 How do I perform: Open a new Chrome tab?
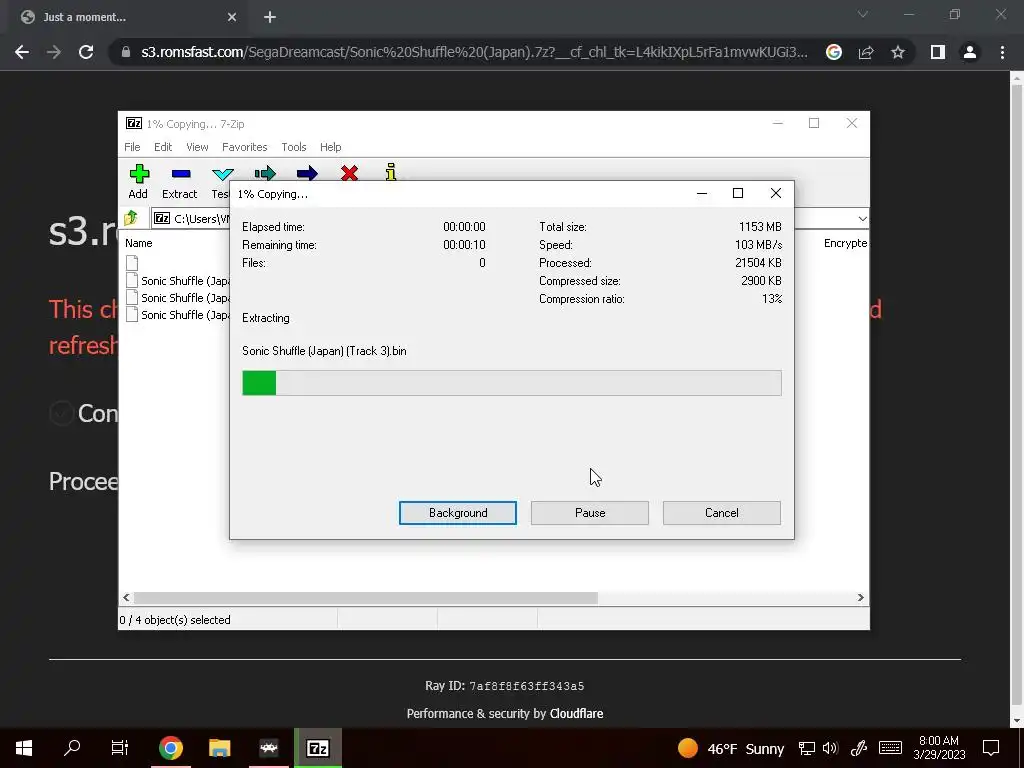(x=270, y=18)
